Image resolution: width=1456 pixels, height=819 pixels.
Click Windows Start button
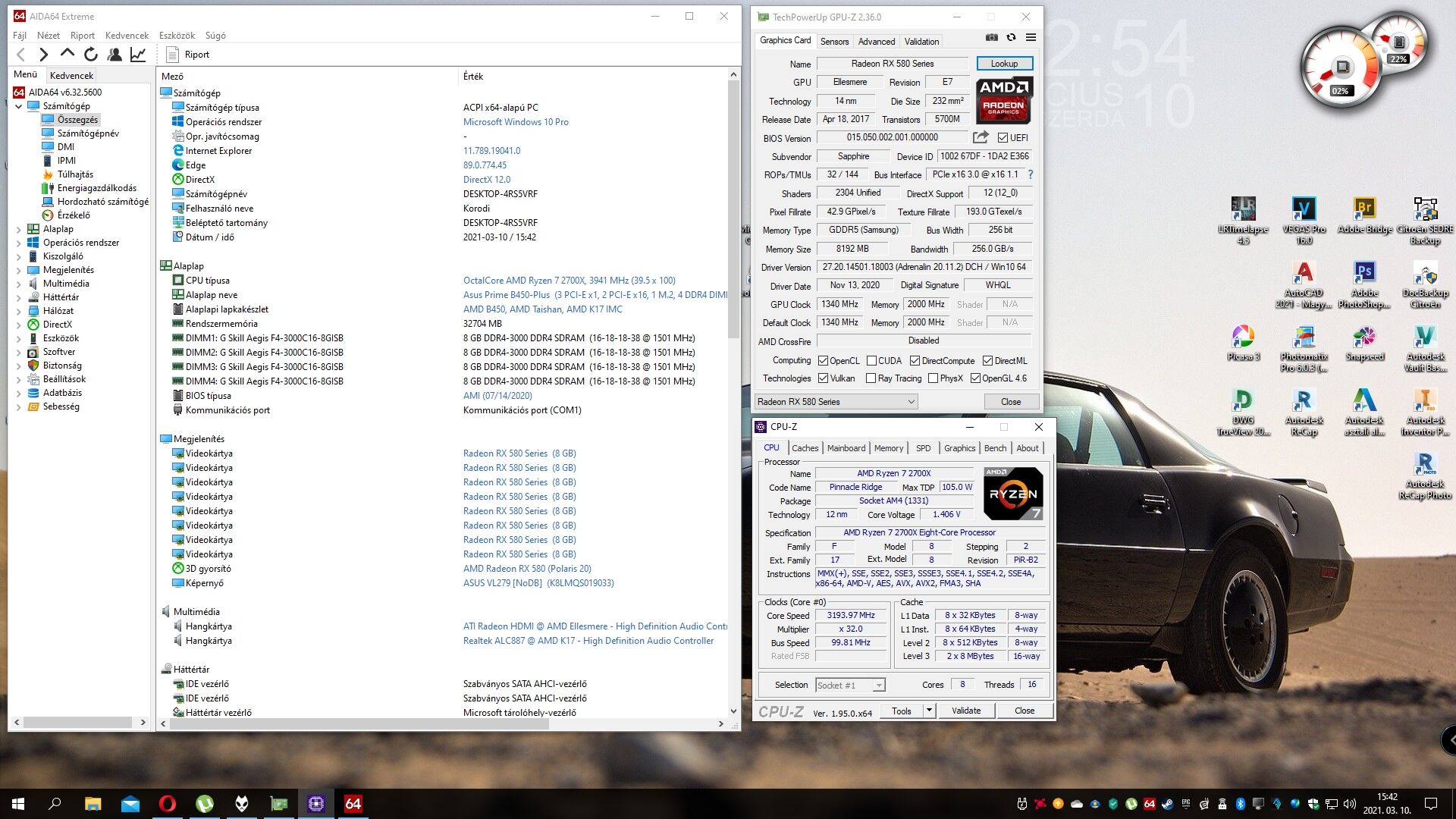coord(18,804)
